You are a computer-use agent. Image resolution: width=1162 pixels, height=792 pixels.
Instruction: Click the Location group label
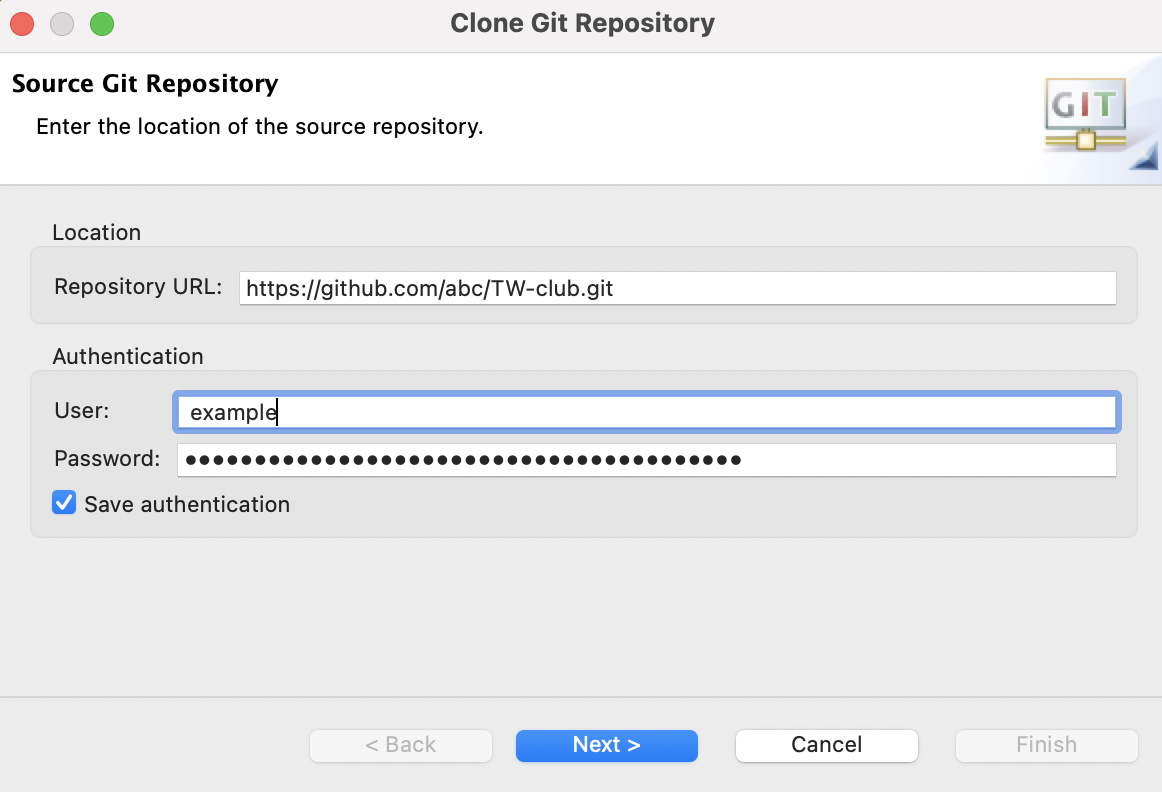[97, 232]
